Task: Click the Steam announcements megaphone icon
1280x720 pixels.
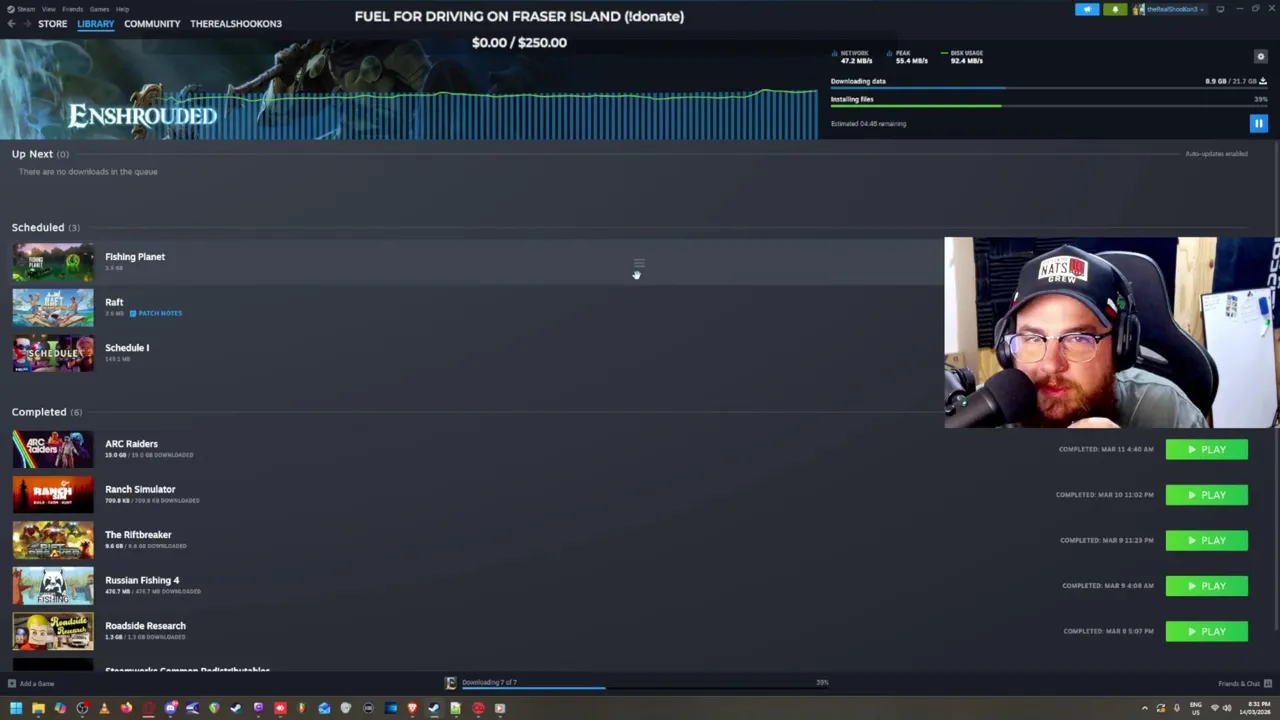Action: [x=1087, y=9]
